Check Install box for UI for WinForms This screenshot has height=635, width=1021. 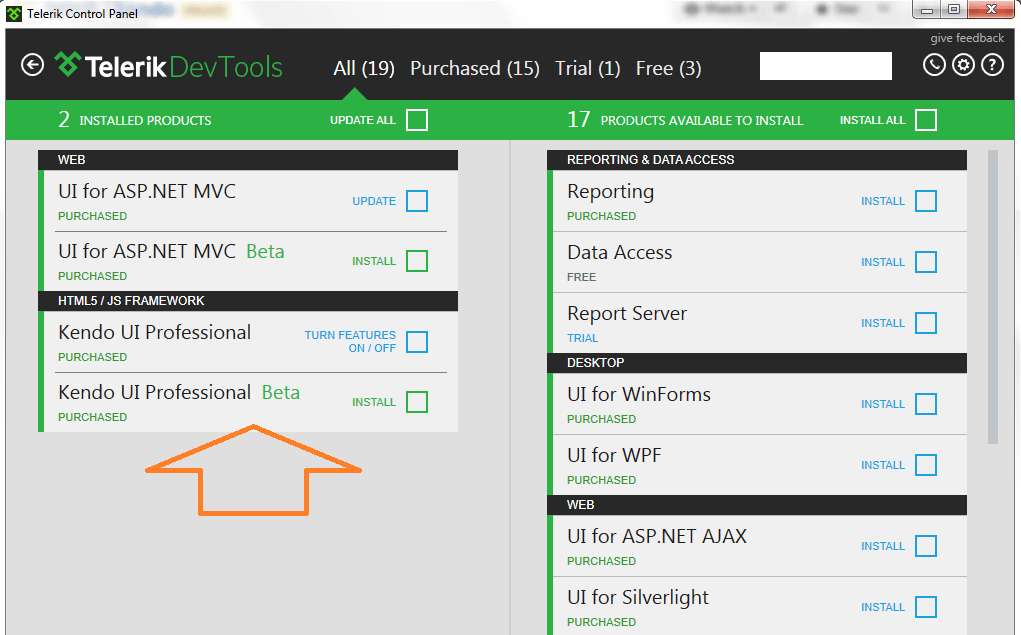tap(926, 404)
